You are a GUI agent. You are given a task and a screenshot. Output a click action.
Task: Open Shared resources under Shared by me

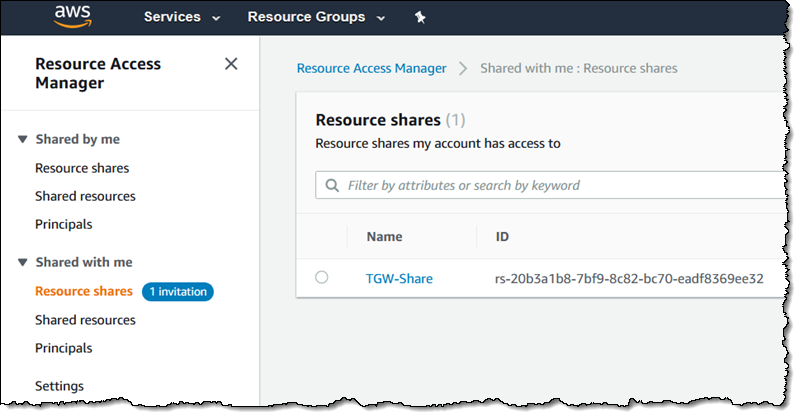pyautogui.click(x=85, y=196)
